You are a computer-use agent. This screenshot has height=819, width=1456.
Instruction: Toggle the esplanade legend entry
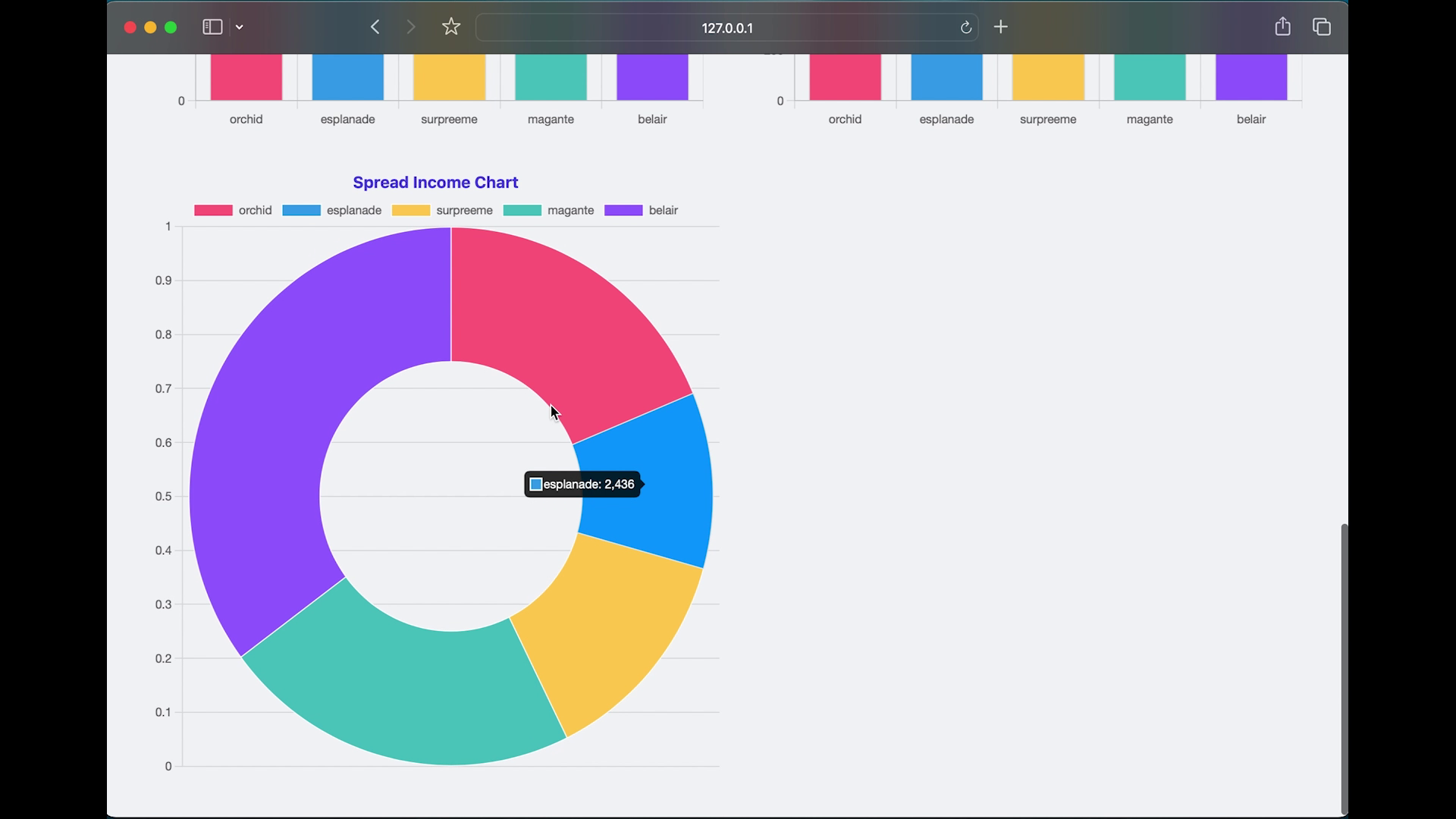coord(332,210)
